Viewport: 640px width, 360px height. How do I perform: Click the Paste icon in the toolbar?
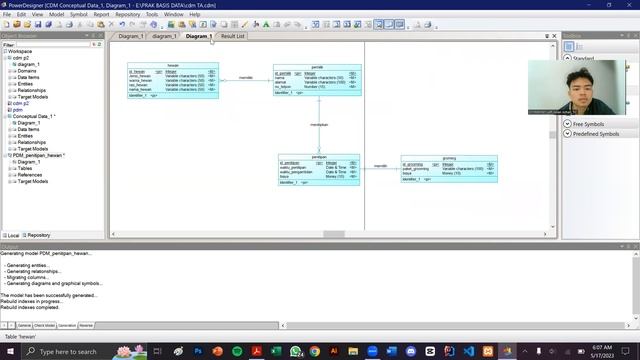pos(100,24)
